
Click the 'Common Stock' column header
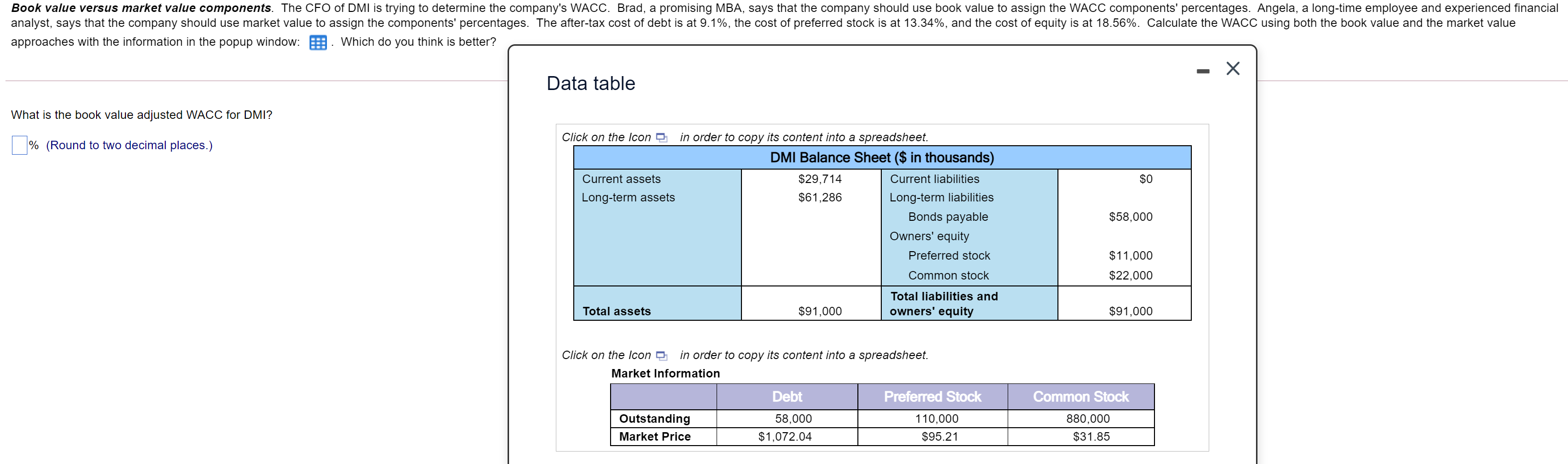pos(1080,397)
